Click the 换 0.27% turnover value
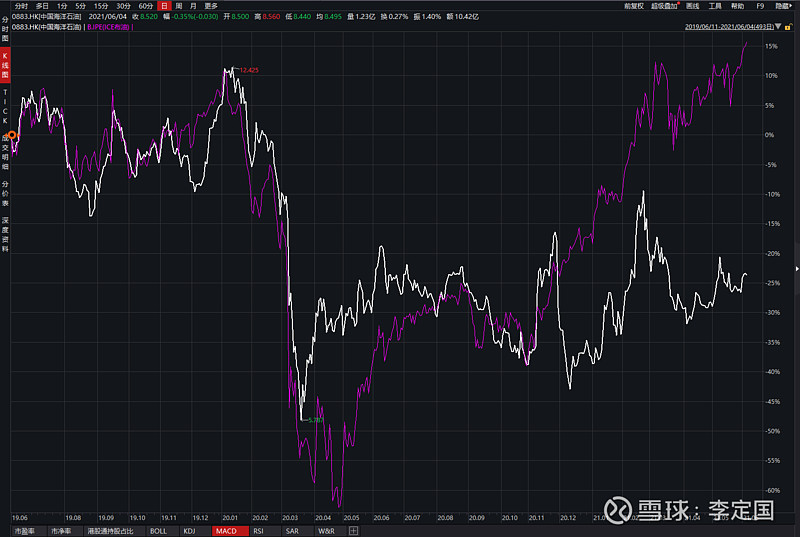 394,16
